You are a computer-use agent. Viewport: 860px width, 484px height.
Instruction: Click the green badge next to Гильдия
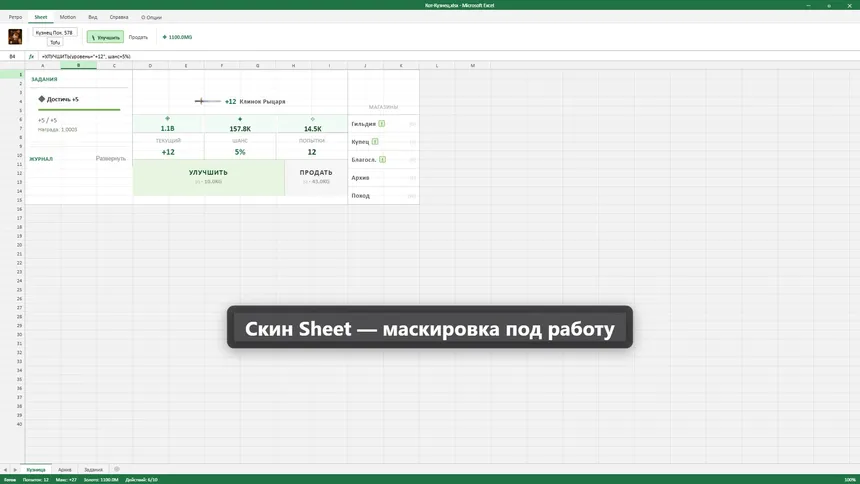tap(382, 124)
